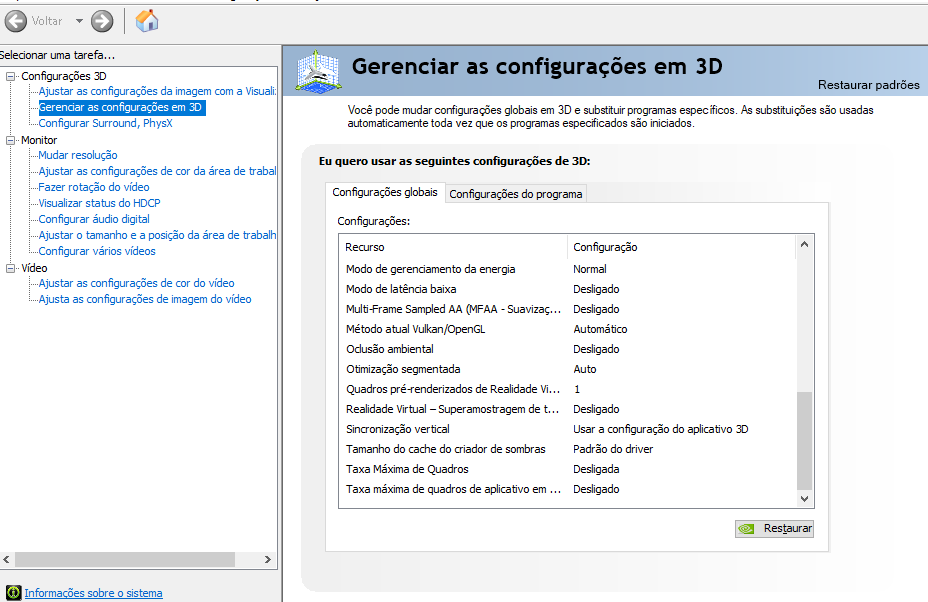Select Gerenciar as configurações em 3D
Image resolution: width=928 pixels, height=602 pixels.
coord(121,107)
